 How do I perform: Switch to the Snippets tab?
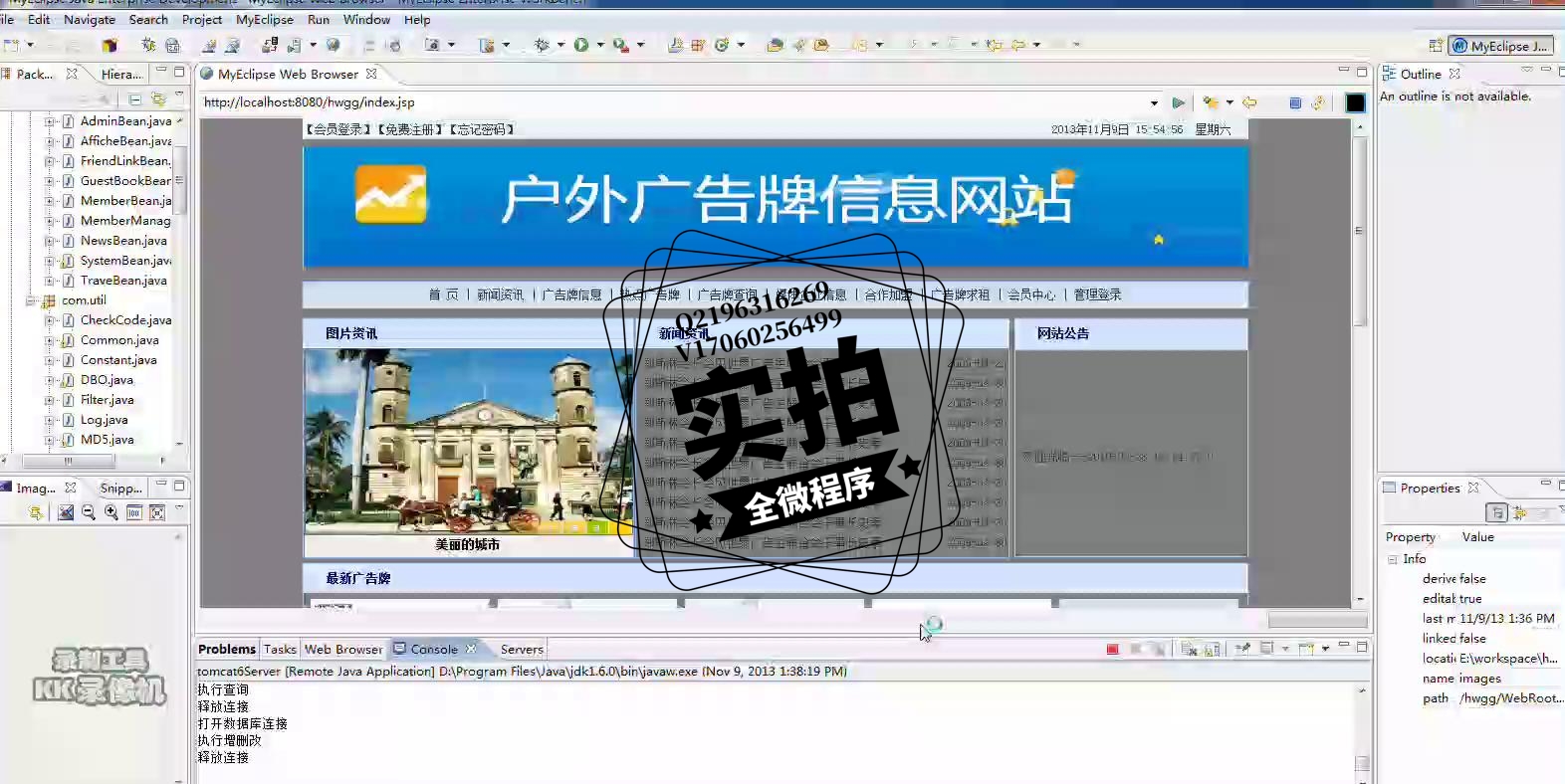pyautogui.click(x=120, y=488)
